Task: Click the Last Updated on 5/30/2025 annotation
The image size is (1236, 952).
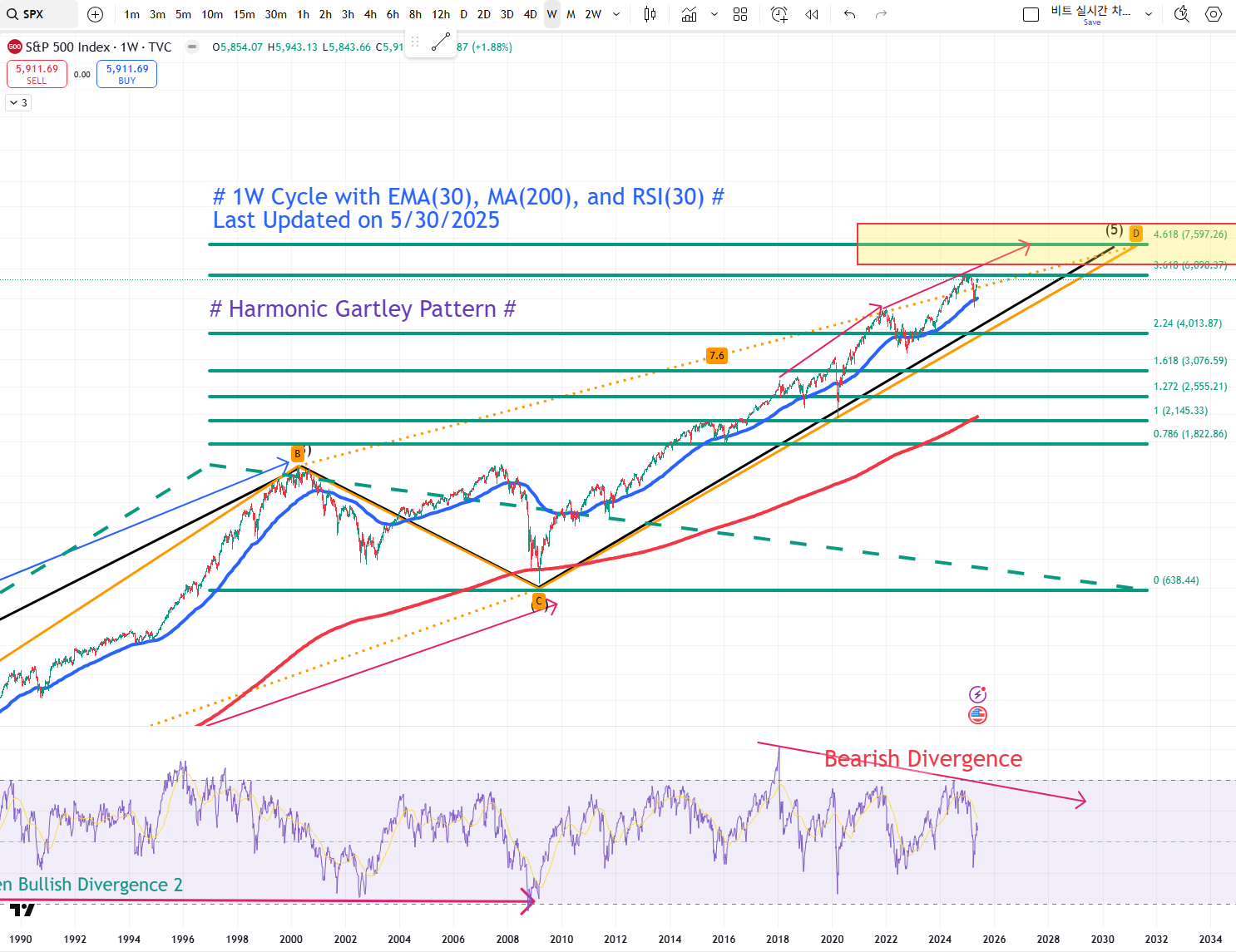Action: [356, 220]
